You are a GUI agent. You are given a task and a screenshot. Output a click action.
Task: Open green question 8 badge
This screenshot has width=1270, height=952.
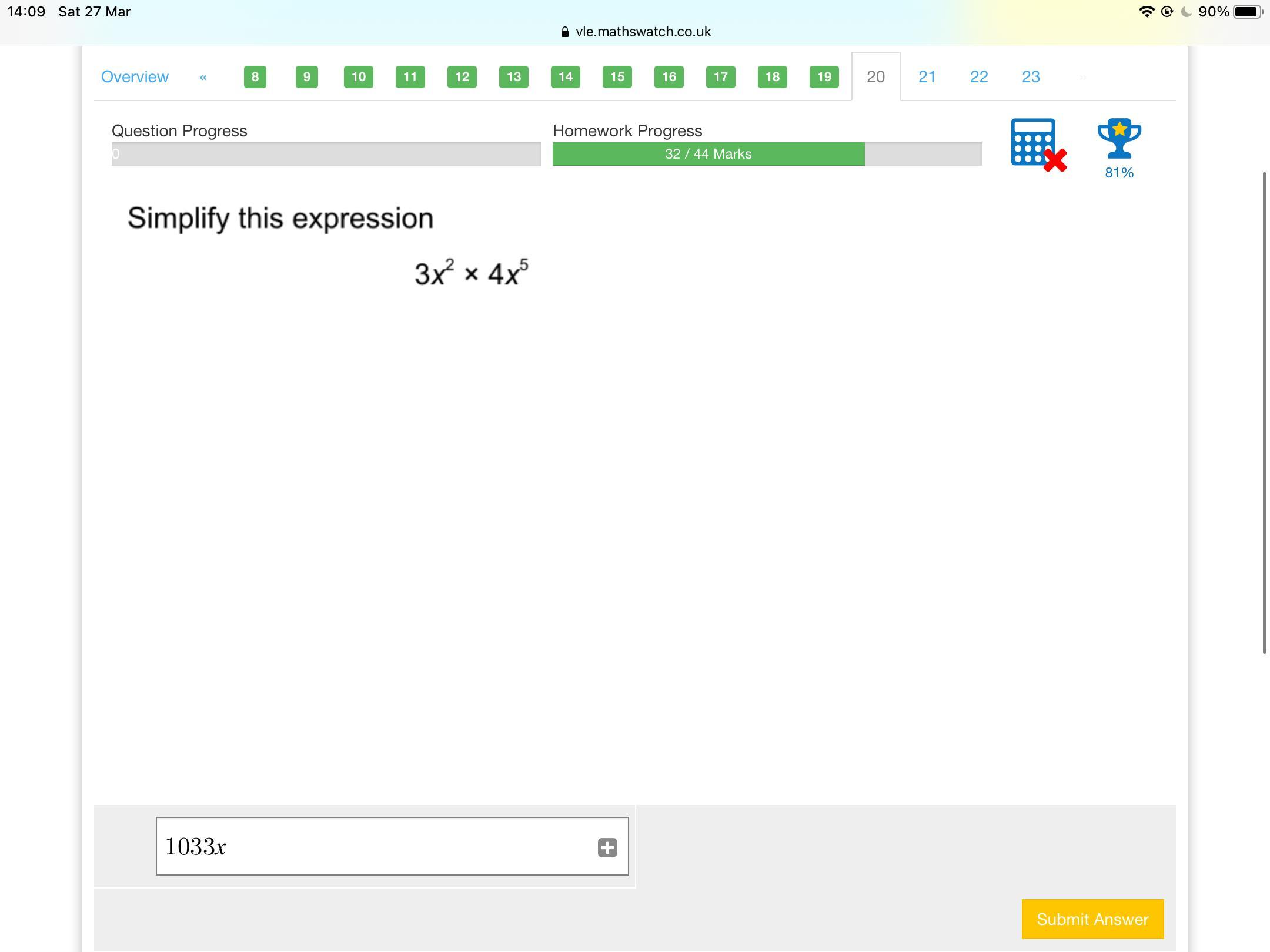(x=255, y=77)
